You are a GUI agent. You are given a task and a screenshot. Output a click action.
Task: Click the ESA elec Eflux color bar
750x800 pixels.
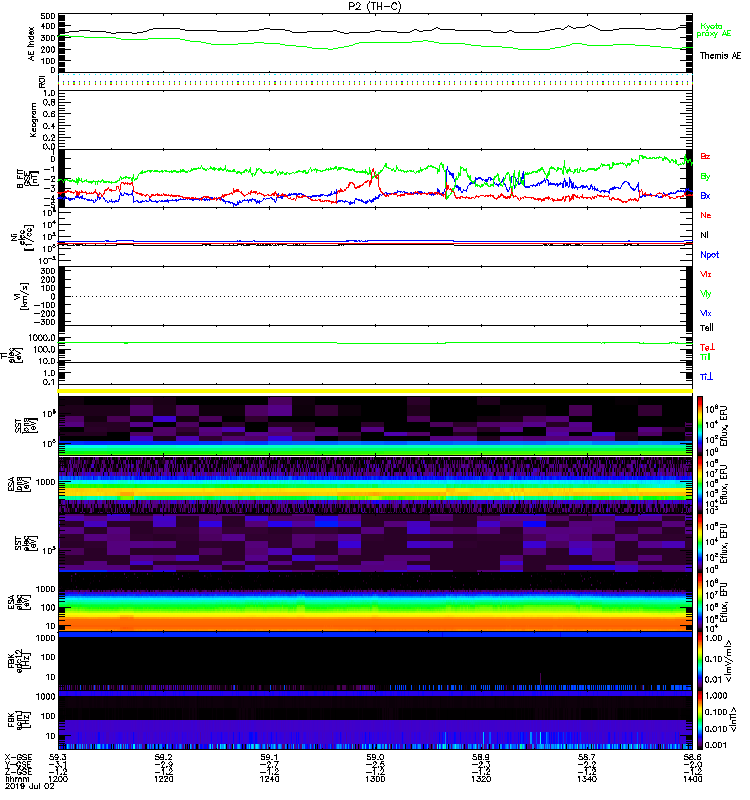tap(700, 602)
